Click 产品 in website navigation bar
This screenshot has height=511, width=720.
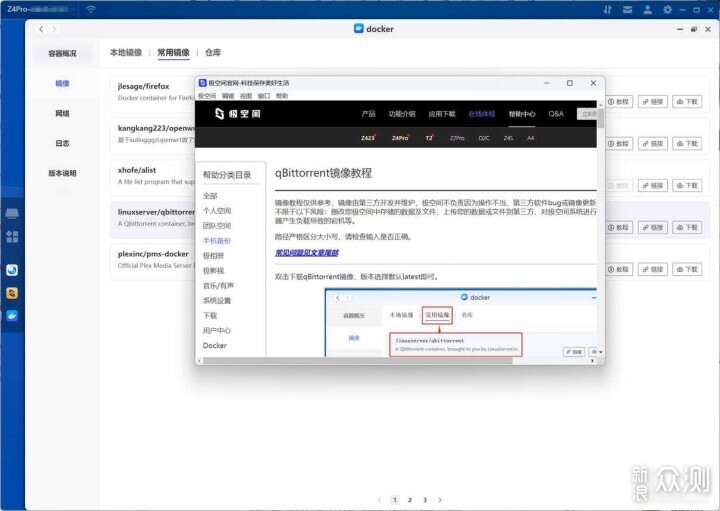(368, 114)
